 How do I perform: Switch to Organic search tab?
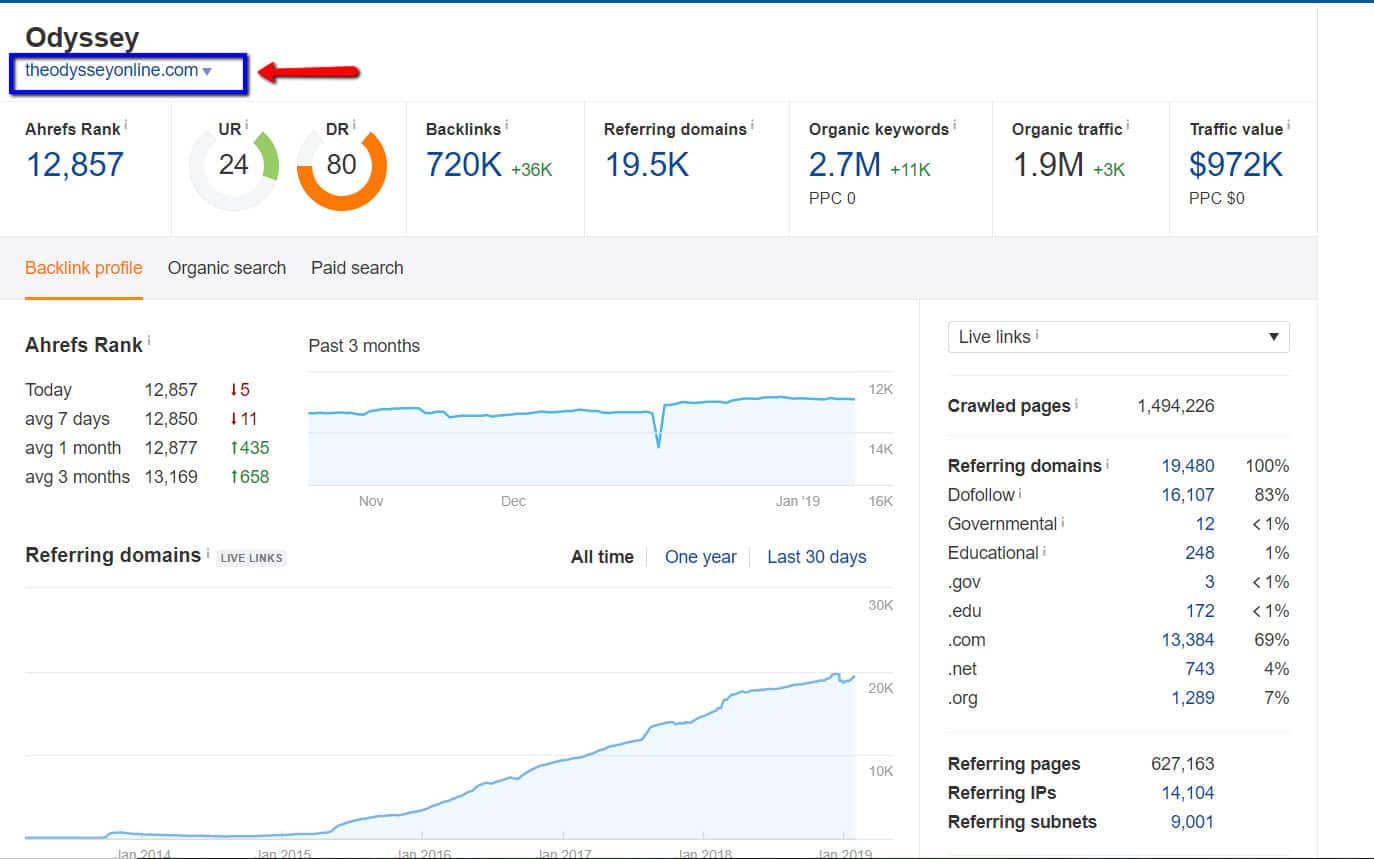coord(227,268)
